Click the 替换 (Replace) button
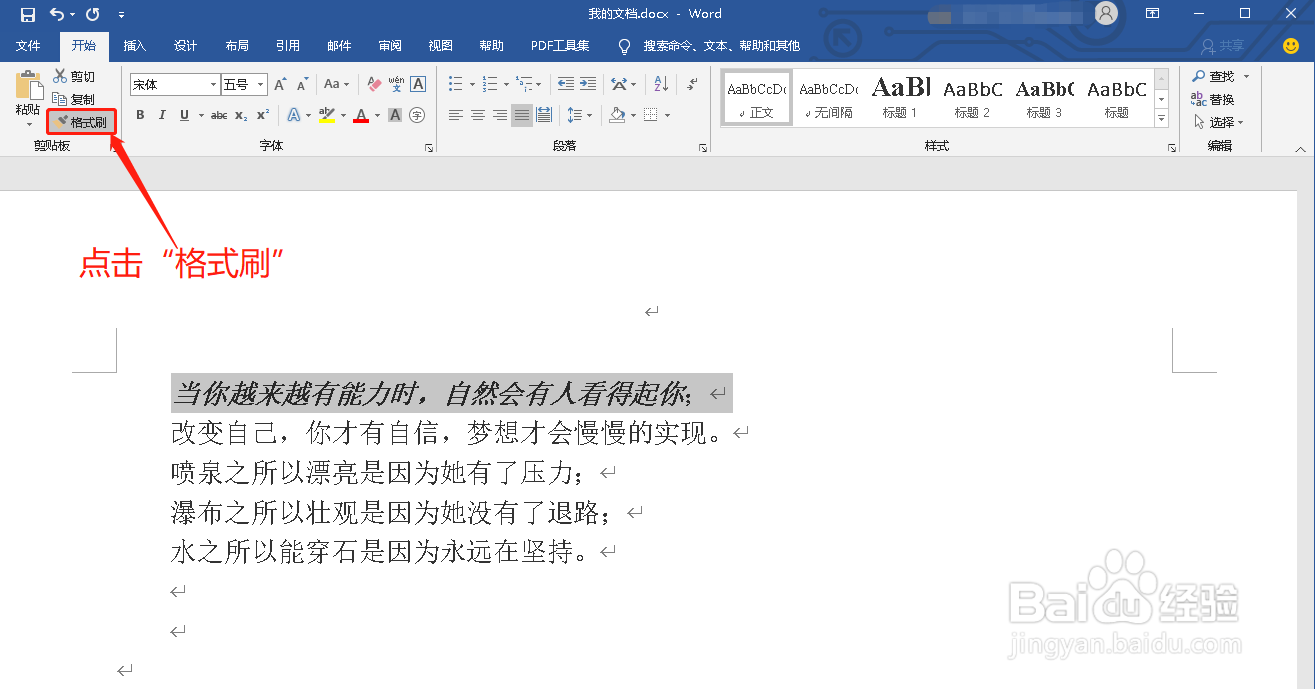1315x689 pixels. 1213,97
